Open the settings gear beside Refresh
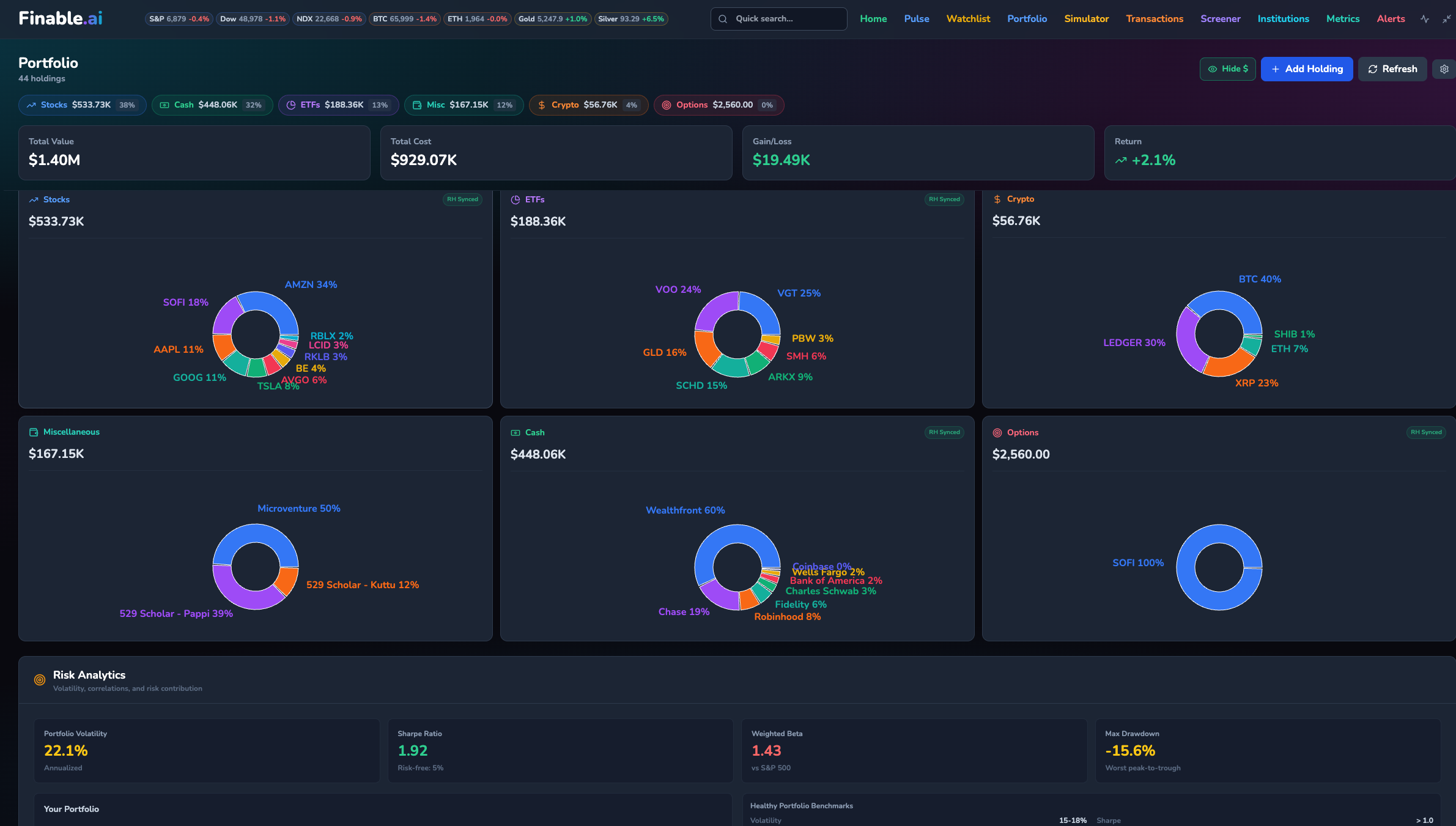The image size is (1456, 826). coord(1444,69)
